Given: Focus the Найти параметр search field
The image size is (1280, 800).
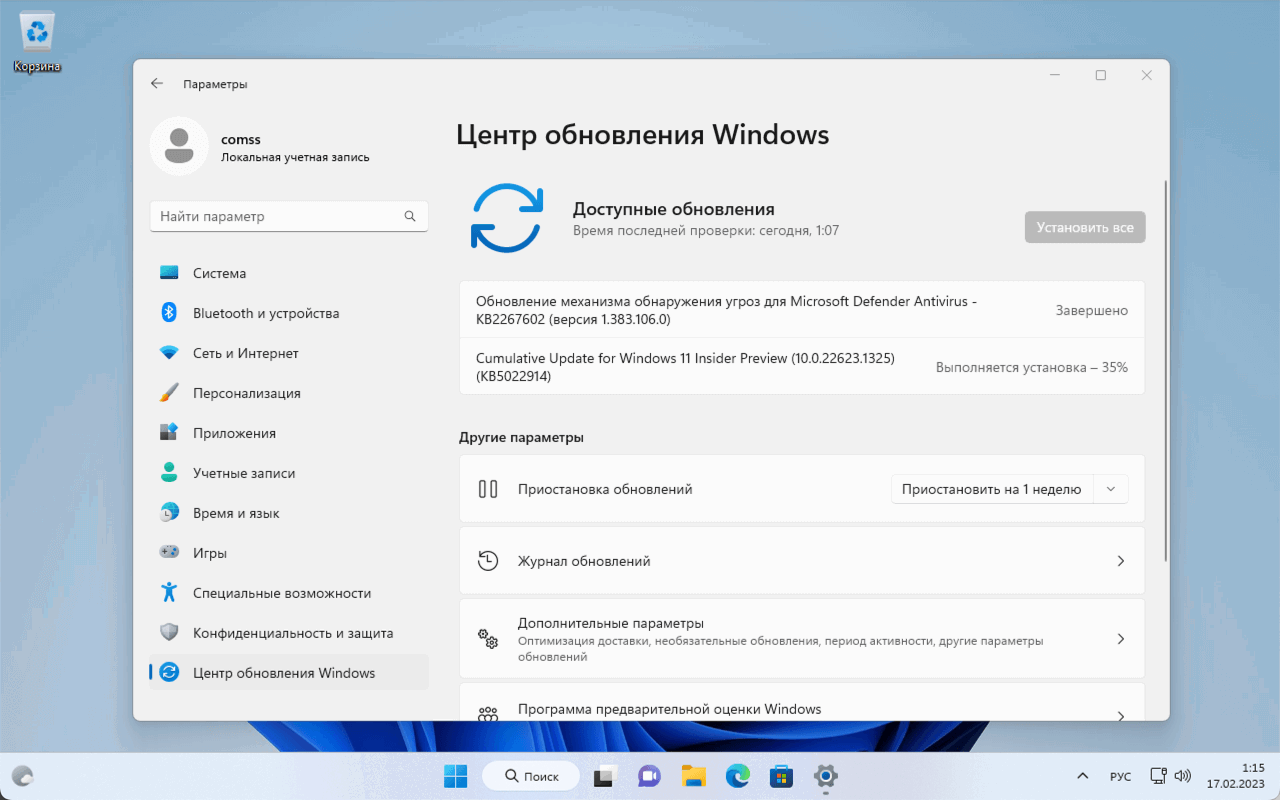Looking at the screenshot, I should (289, 216).
